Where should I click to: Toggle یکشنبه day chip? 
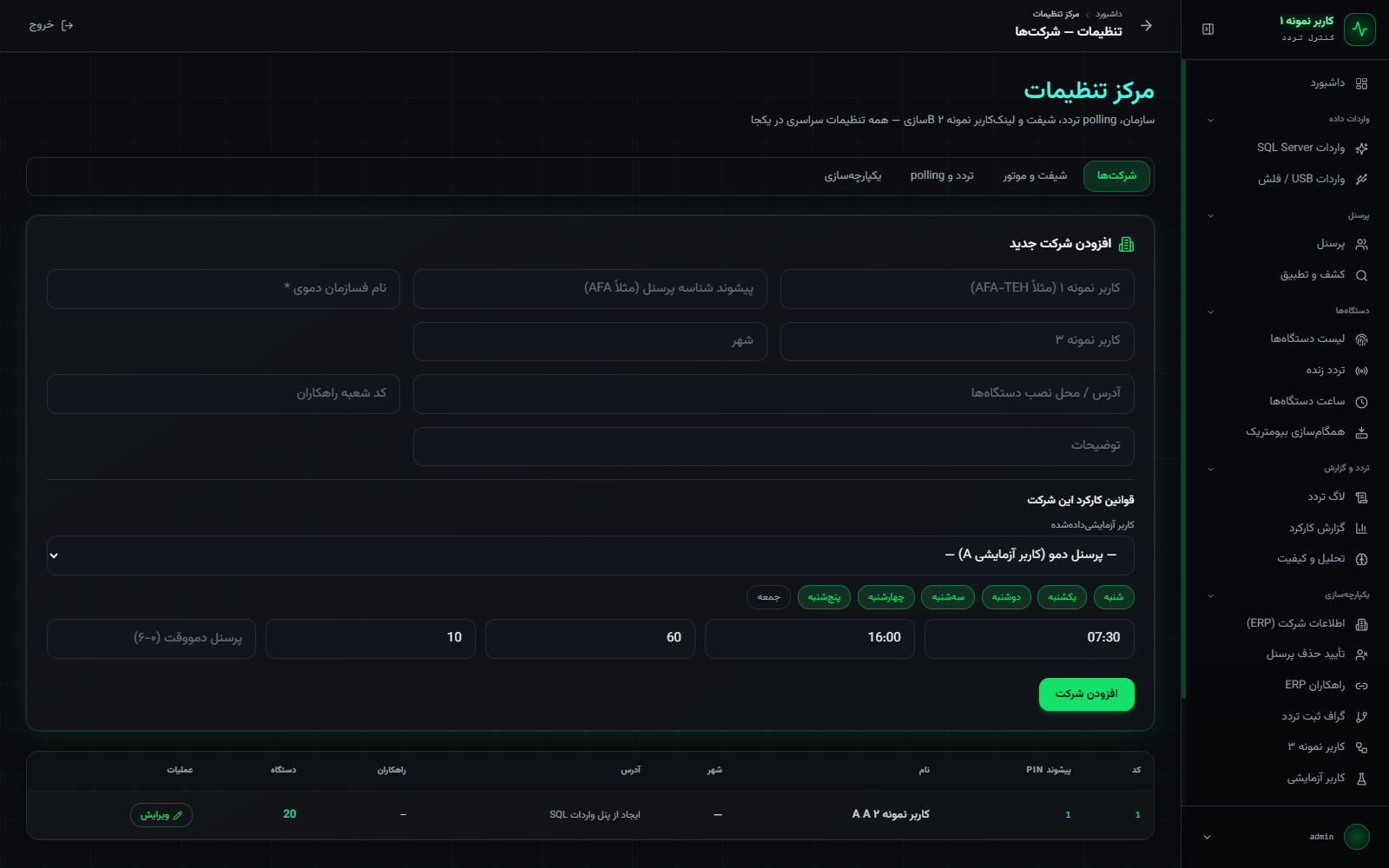1062,597
